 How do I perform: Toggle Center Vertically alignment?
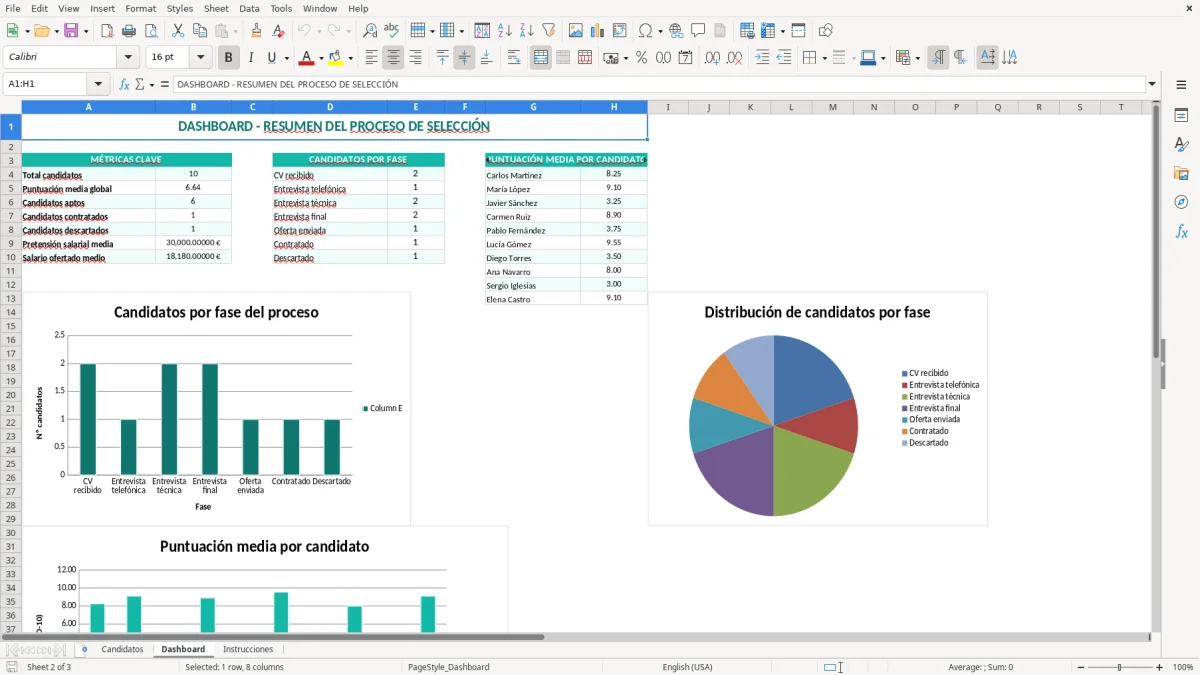pyautogui.click(x=464, y=58)
